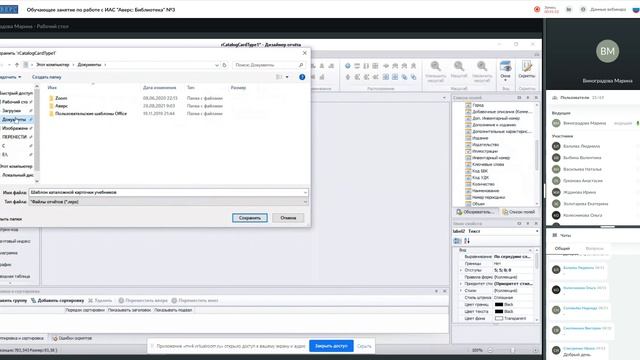Screen dimensions: 640x360
Task: Select Документы in the navigation pane
Action: pyautogui.click(x=14, y=120)
